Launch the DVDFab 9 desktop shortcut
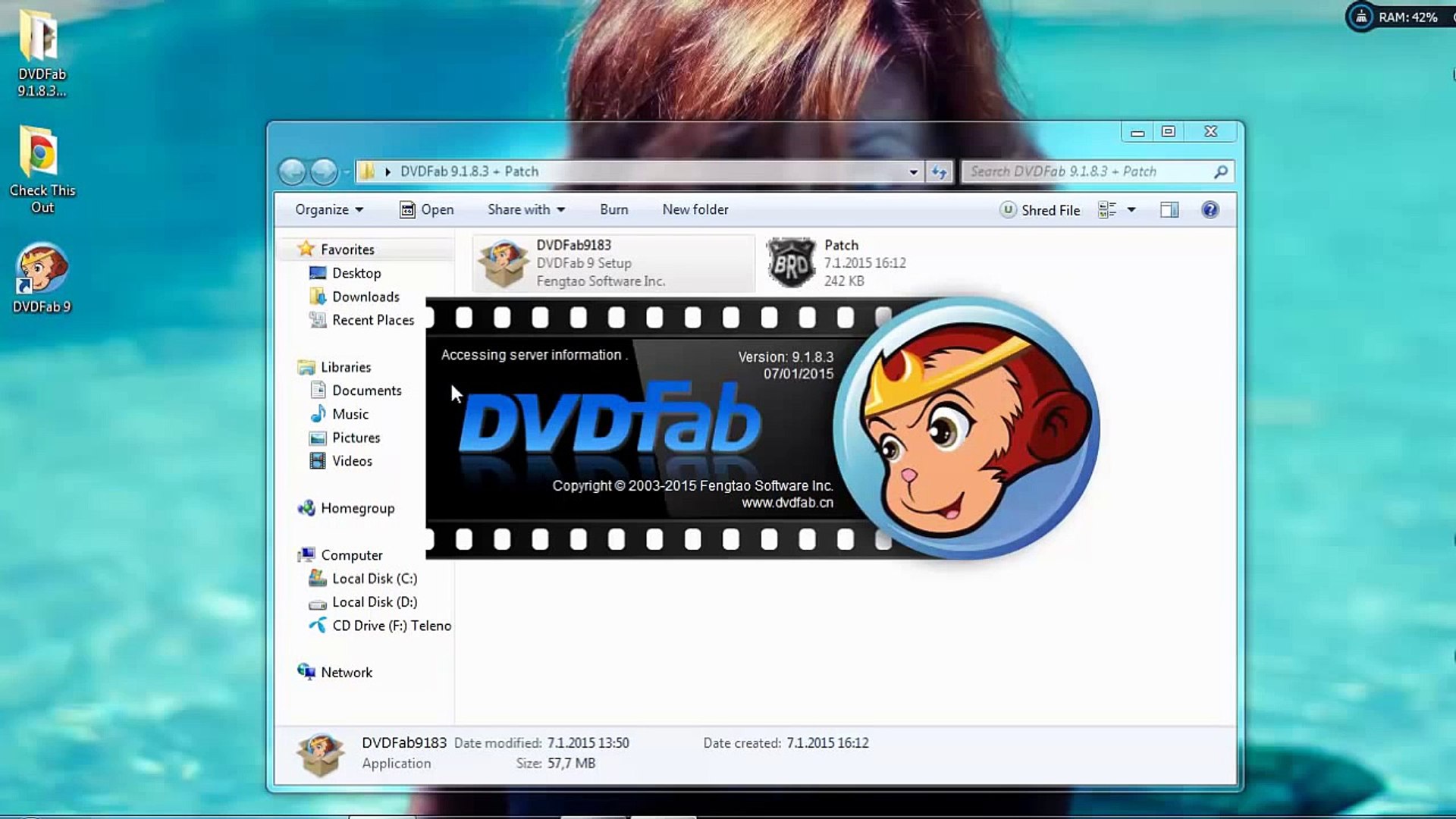Image resolution: width=1456 pixels, height=819 pixels. [x=42, y=278]
